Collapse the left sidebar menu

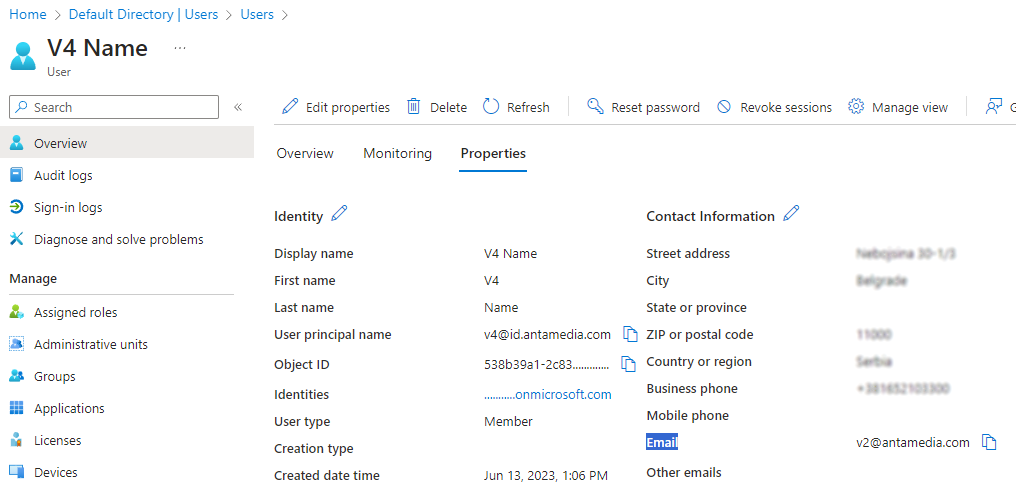[238, 107]
